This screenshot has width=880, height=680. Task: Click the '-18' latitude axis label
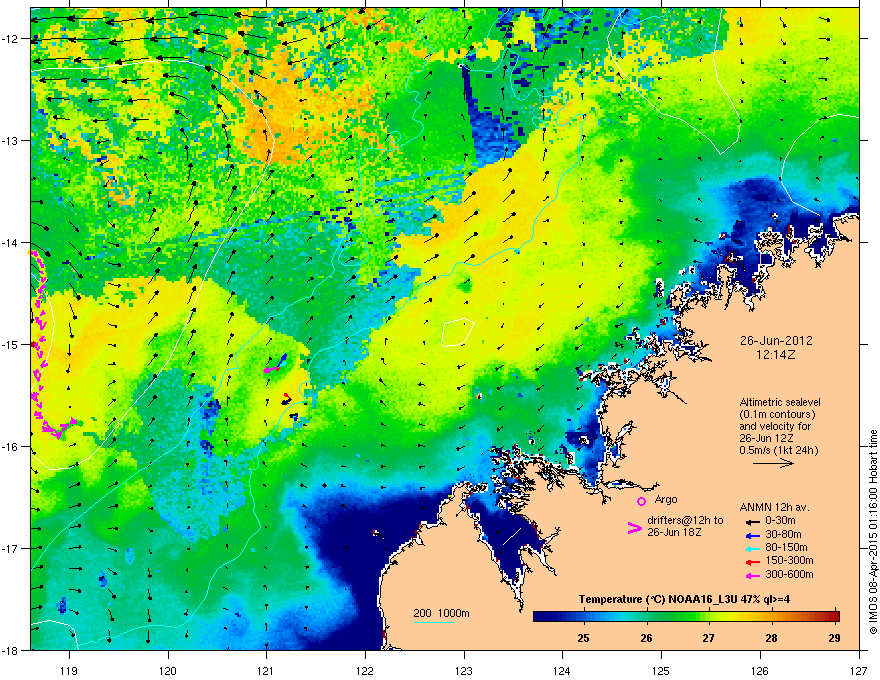click(12, 650)
